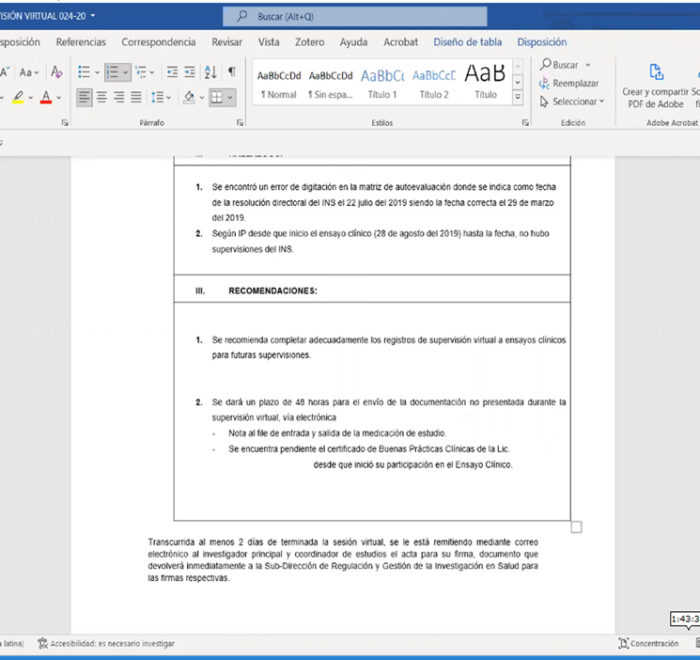Move up one row in the styles gallery
The width and height of the screenshot is (700, 660).
tap(517, 67)
